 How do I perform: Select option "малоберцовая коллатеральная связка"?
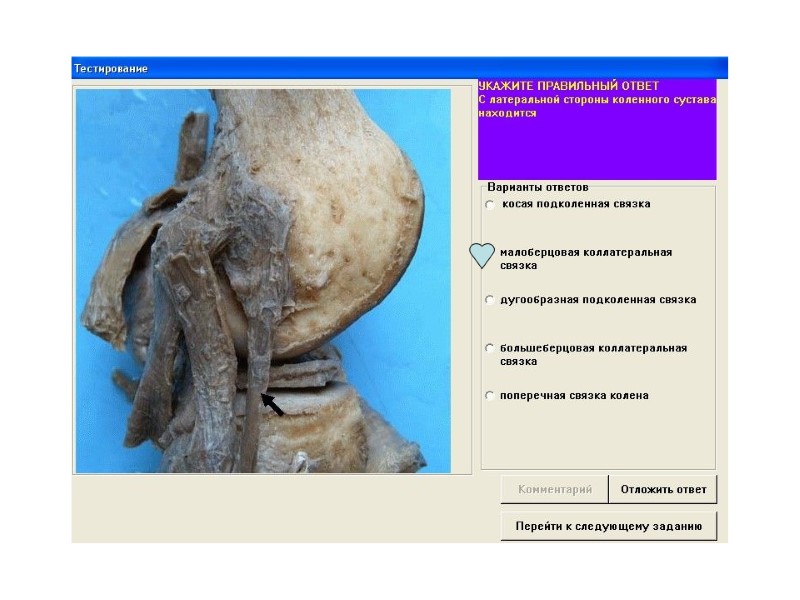(482, 255)
